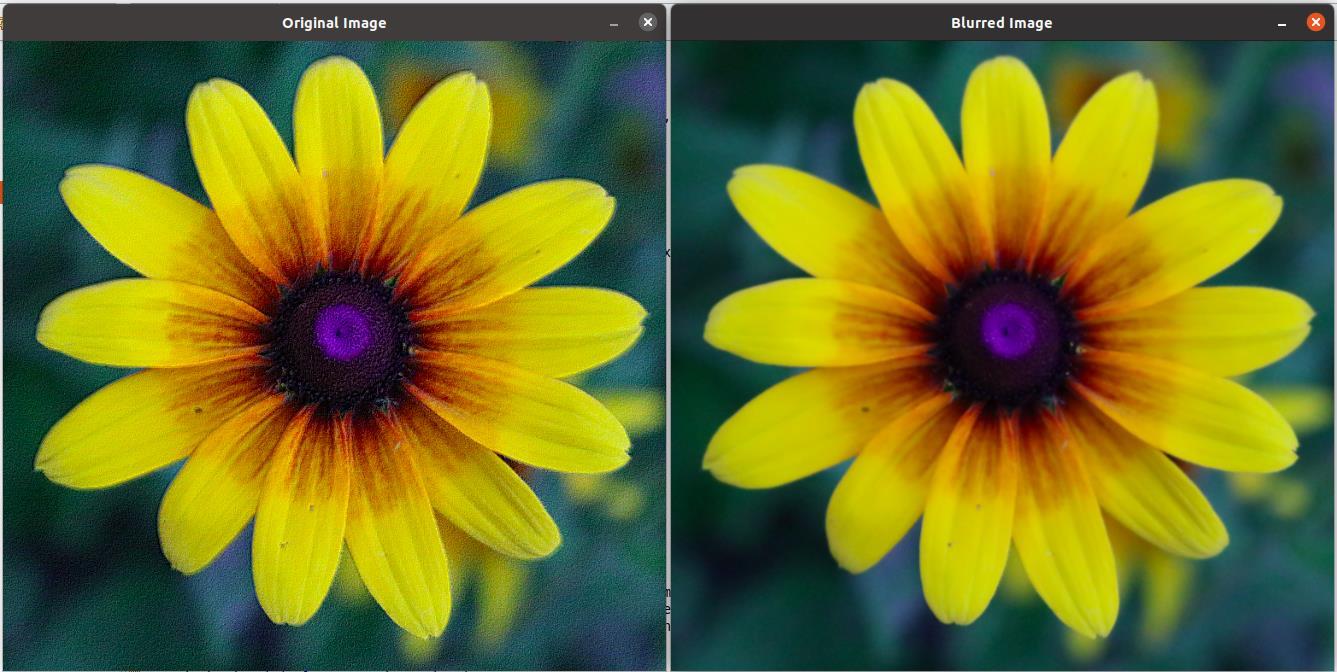Image resolution: width=1337 pixels, height=672 pixels.
Task: Close the Blurred Image window
Action: (x=1315, y=22)
